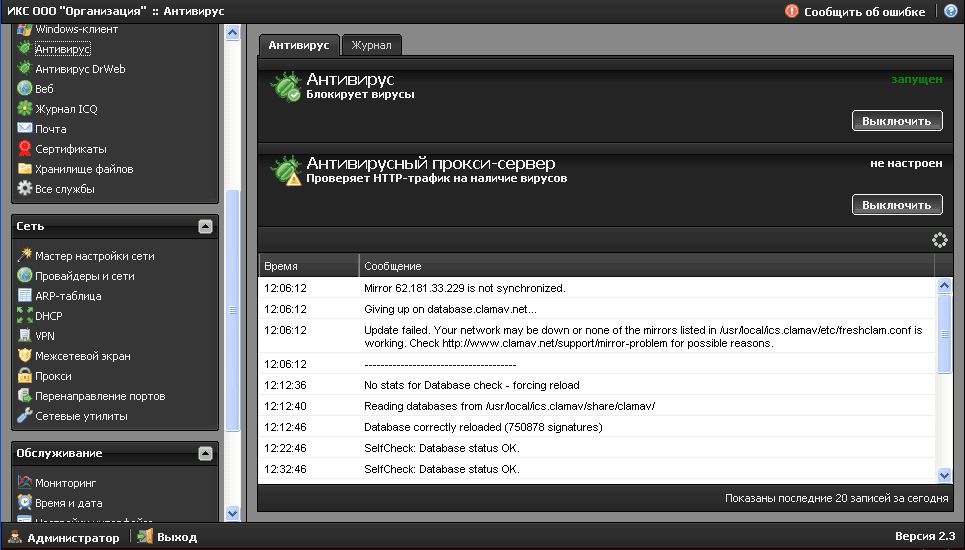
Task: Click the log table scroll down arrow
Action: click(945, 474)
